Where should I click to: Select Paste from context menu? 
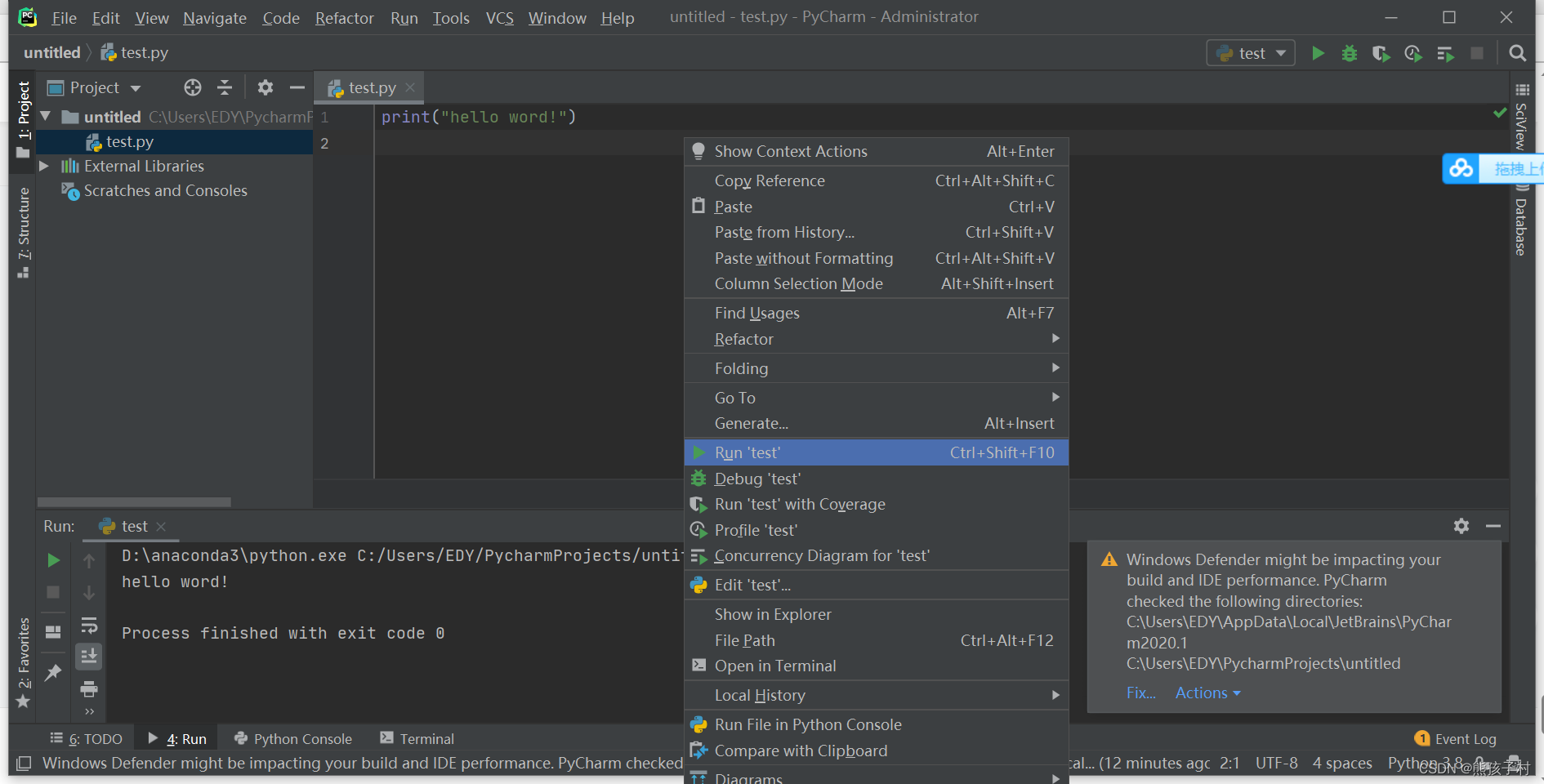(x=876, y=207)
